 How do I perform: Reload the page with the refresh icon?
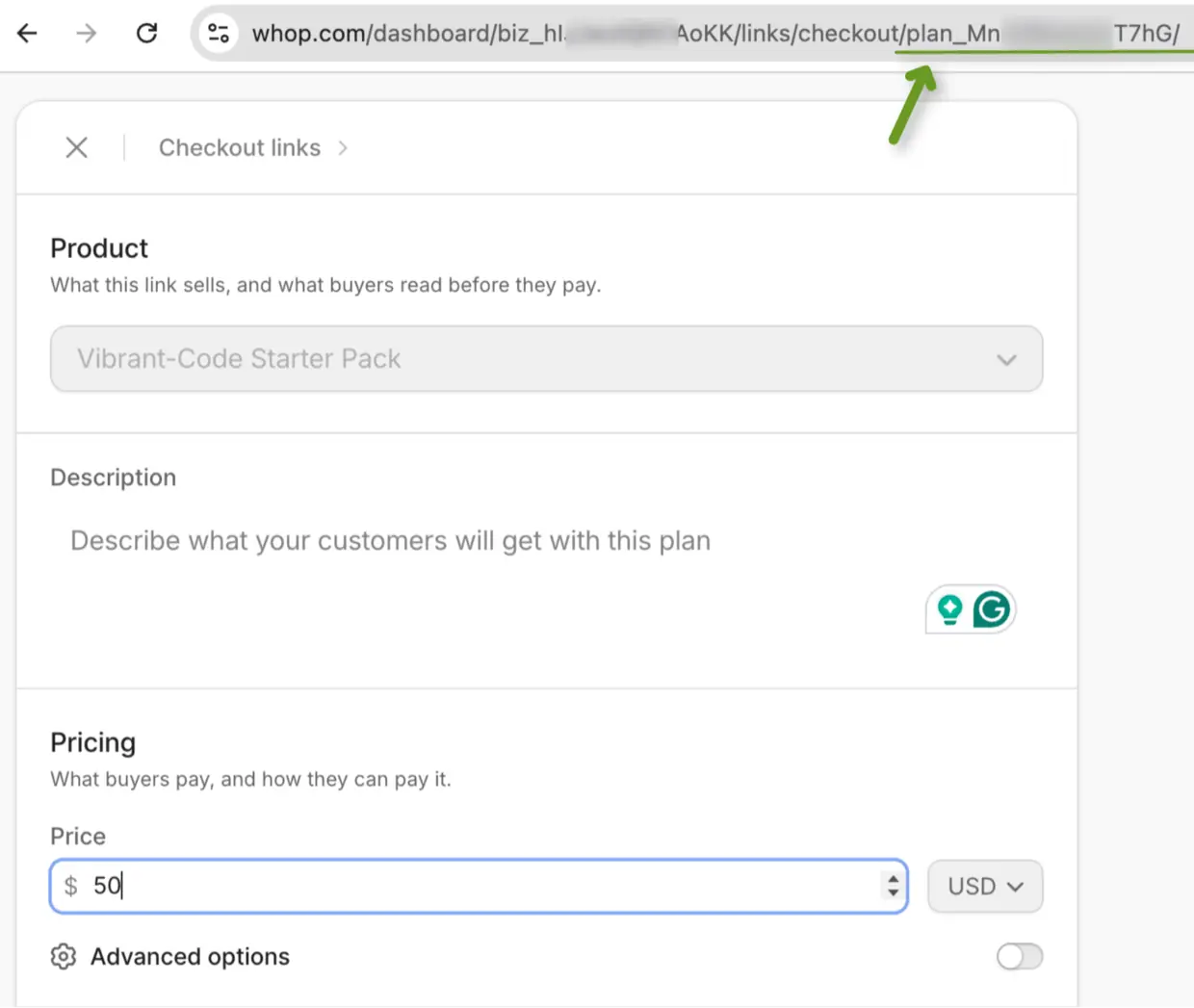146,33
